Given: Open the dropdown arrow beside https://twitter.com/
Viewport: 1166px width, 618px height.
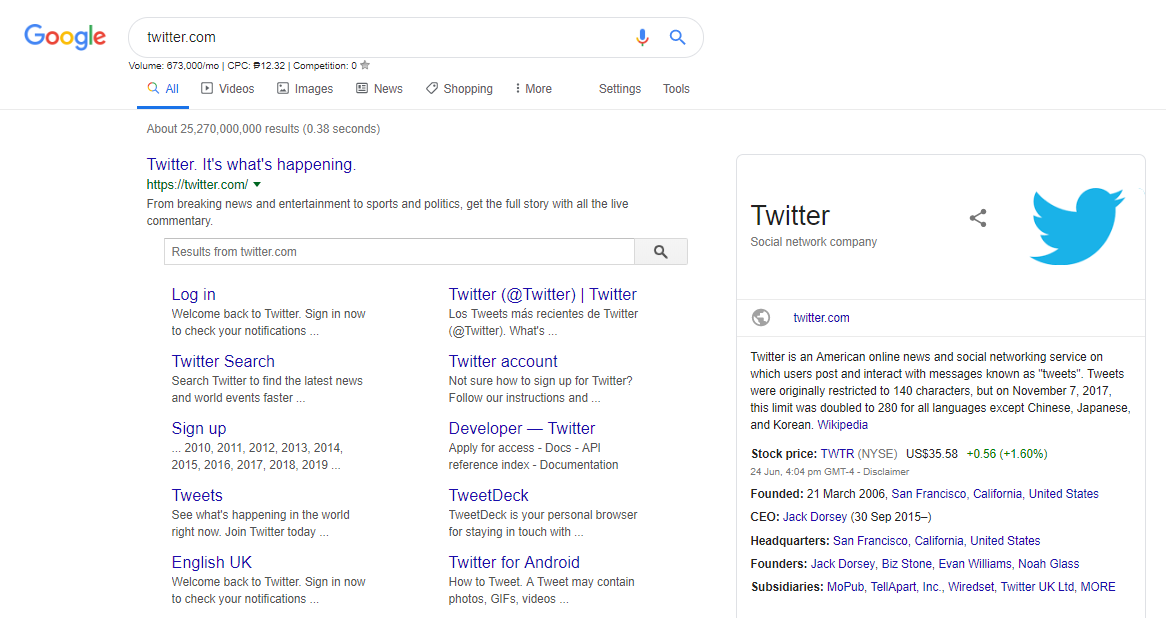Looking at the screenshot, I should click(257, 184).
